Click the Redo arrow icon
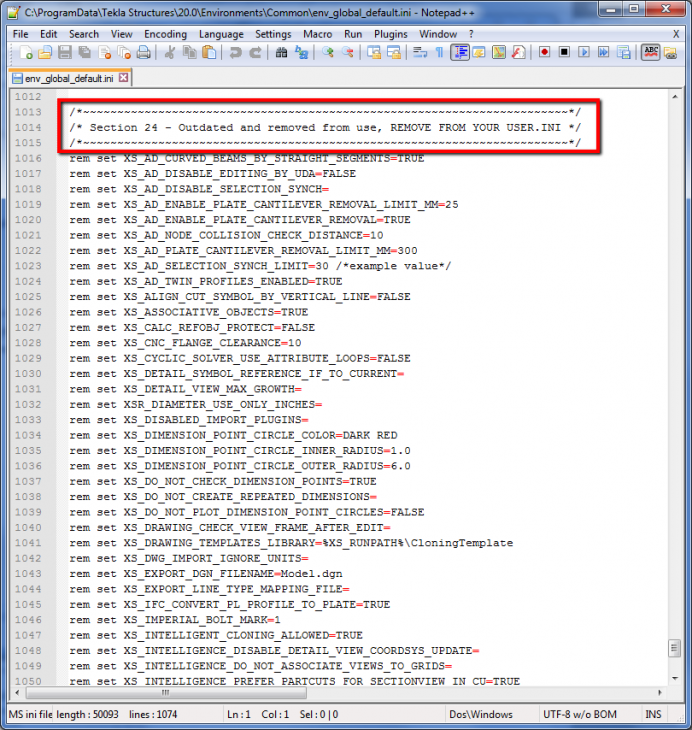 (255, 53)
